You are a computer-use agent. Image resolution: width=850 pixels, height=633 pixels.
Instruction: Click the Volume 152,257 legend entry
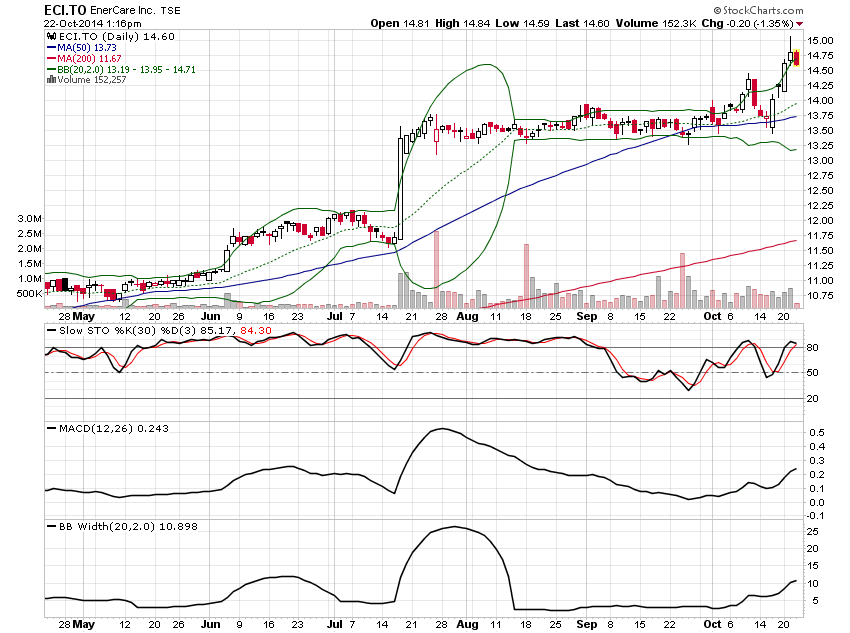(x=92, y=80)
